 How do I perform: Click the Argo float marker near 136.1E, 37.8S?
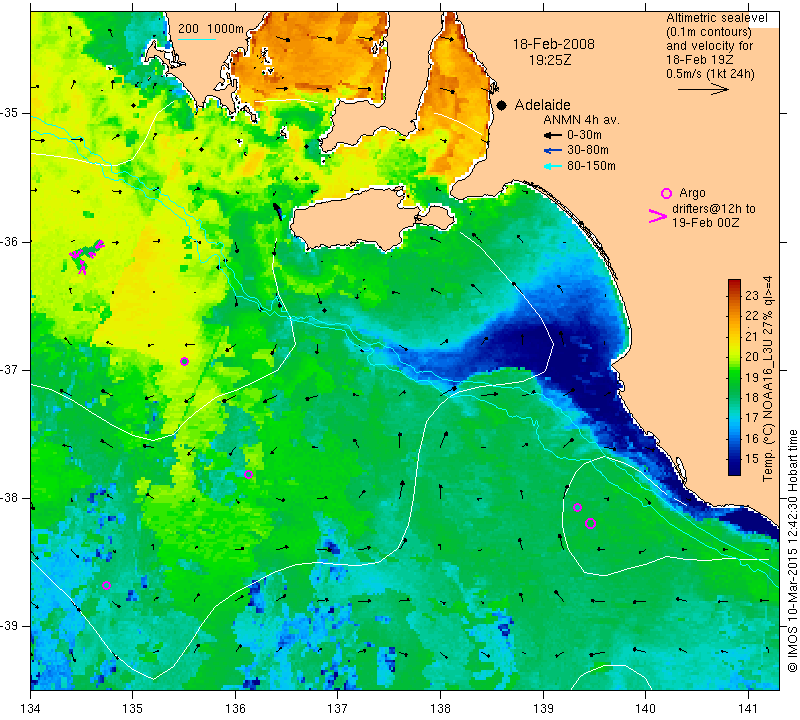[248, 475]
